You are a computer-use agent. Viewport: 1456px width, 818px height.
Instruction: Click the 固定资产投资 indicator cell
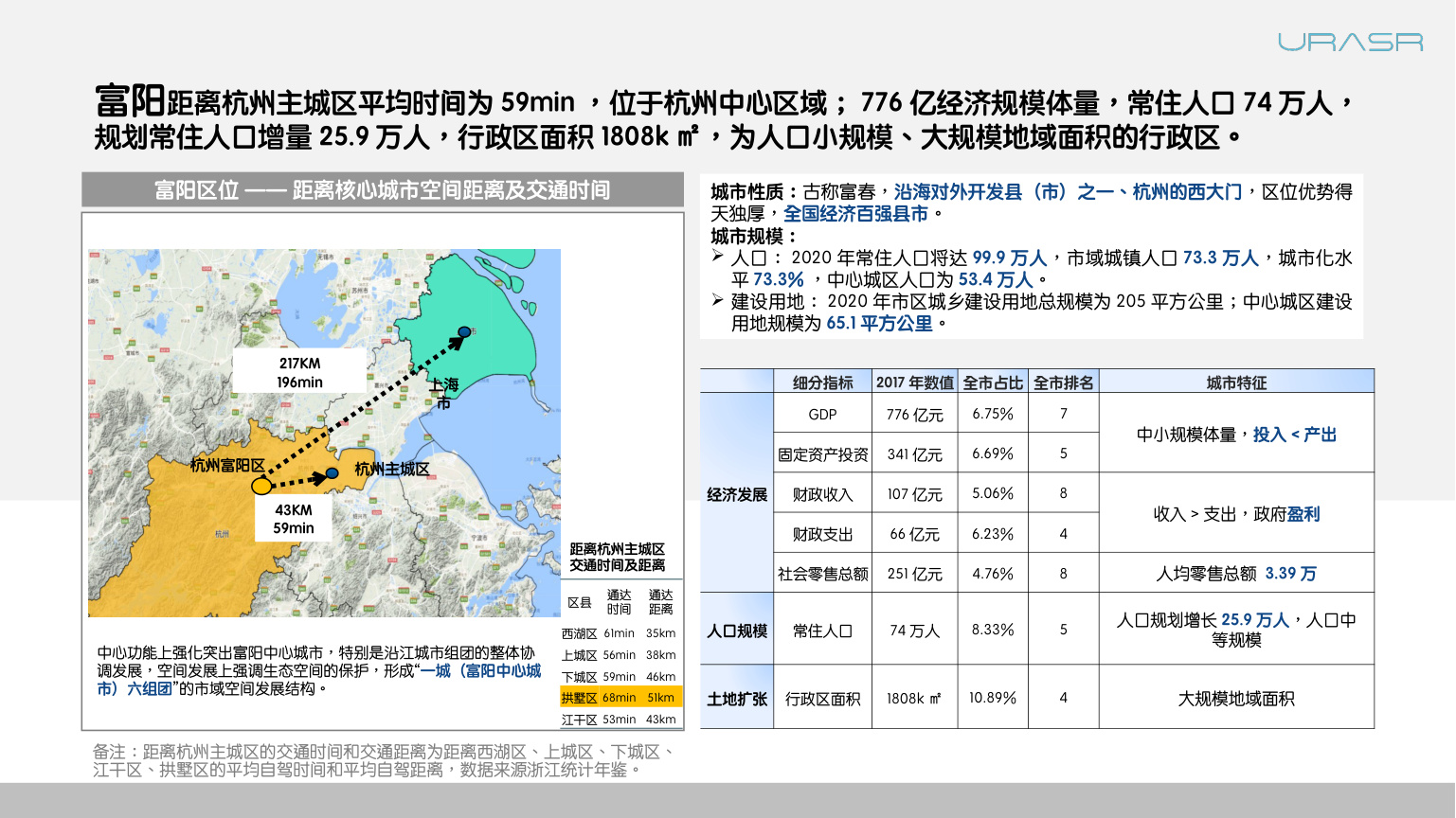coord(822,453)
